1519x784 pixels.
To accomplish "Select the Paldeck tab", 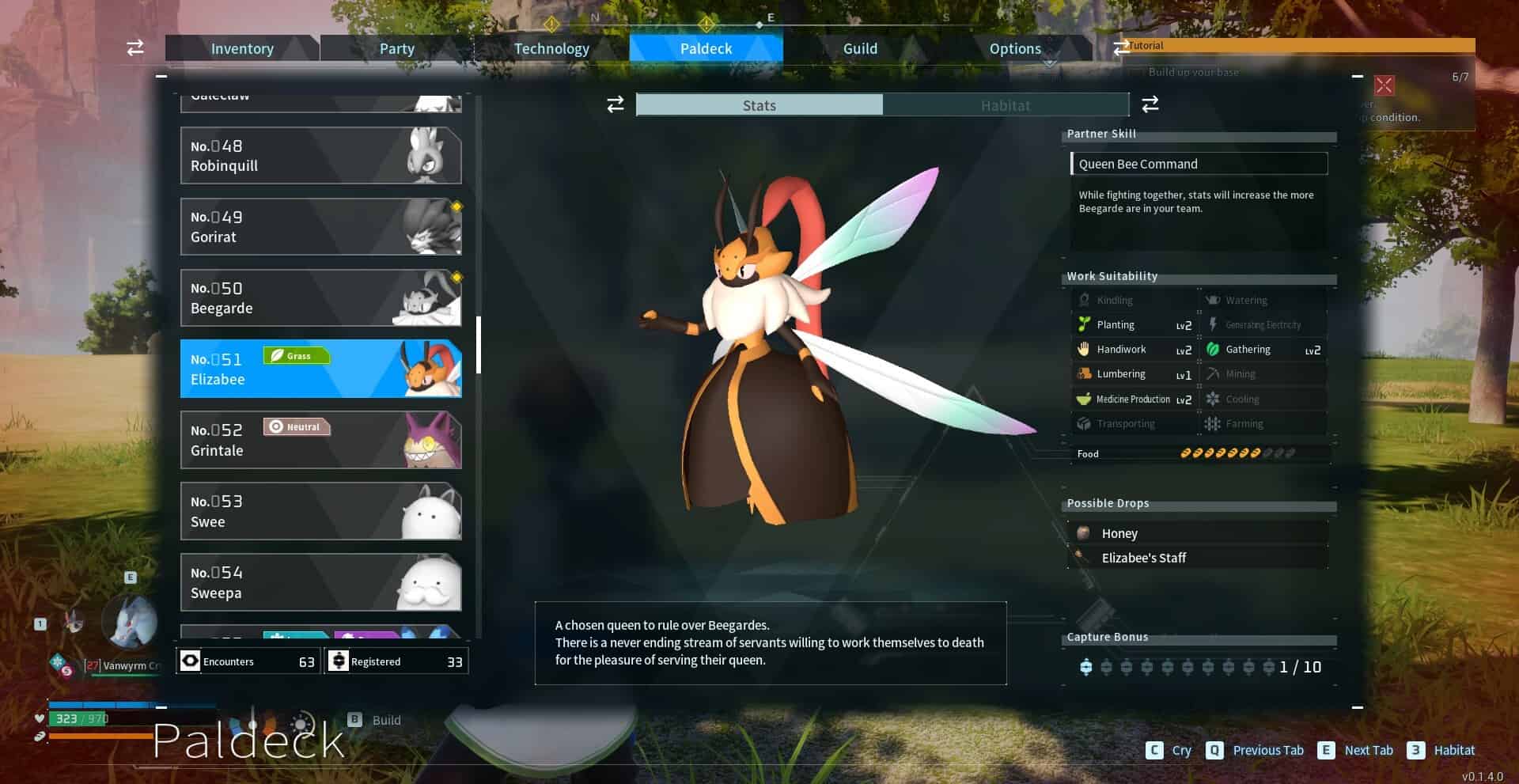I will 706,48.
